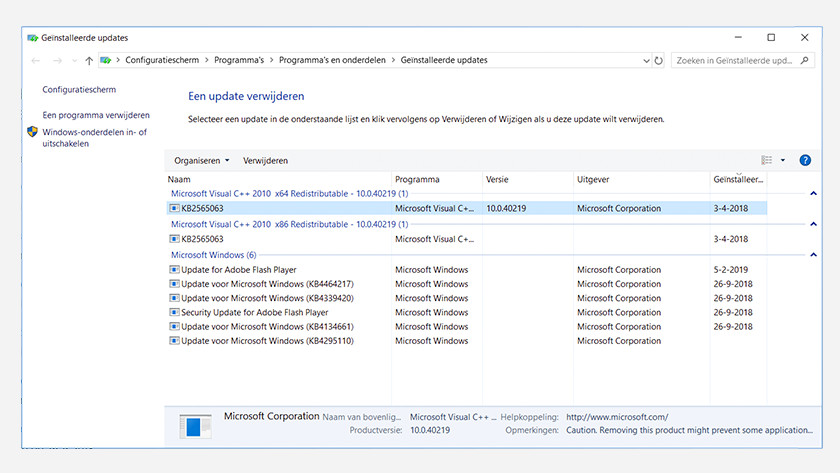This screenshot has height=473, width=840.
Task: Refresh the installed updates list
Action: (x=658, y=61)
